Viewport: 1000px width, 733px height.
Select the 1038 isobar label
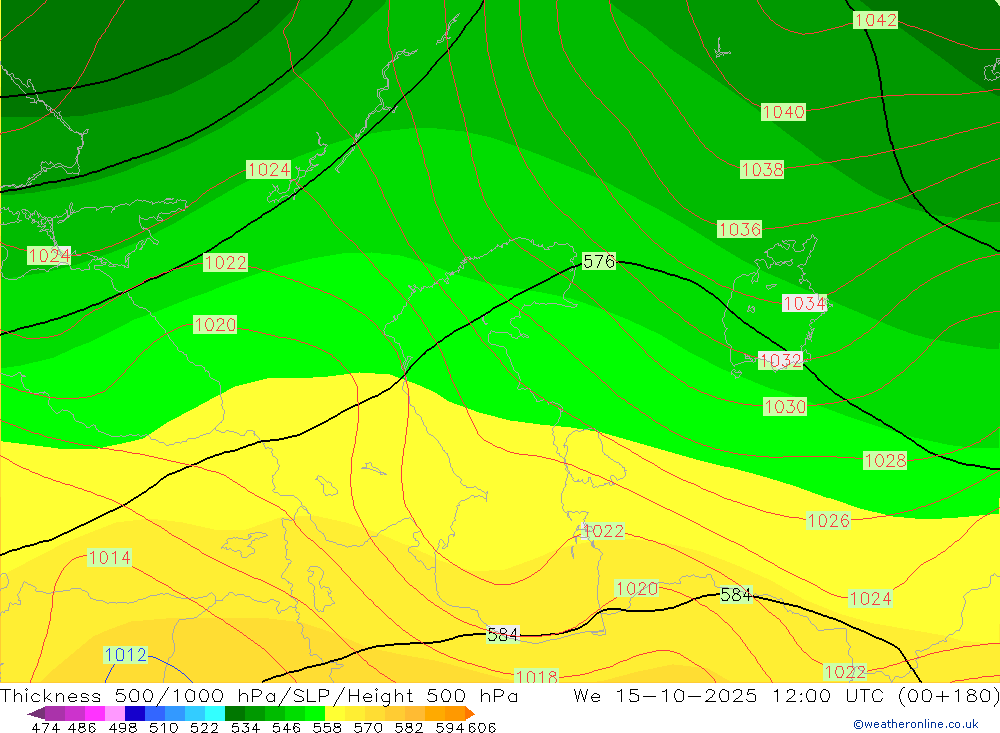tap(762, 169)
